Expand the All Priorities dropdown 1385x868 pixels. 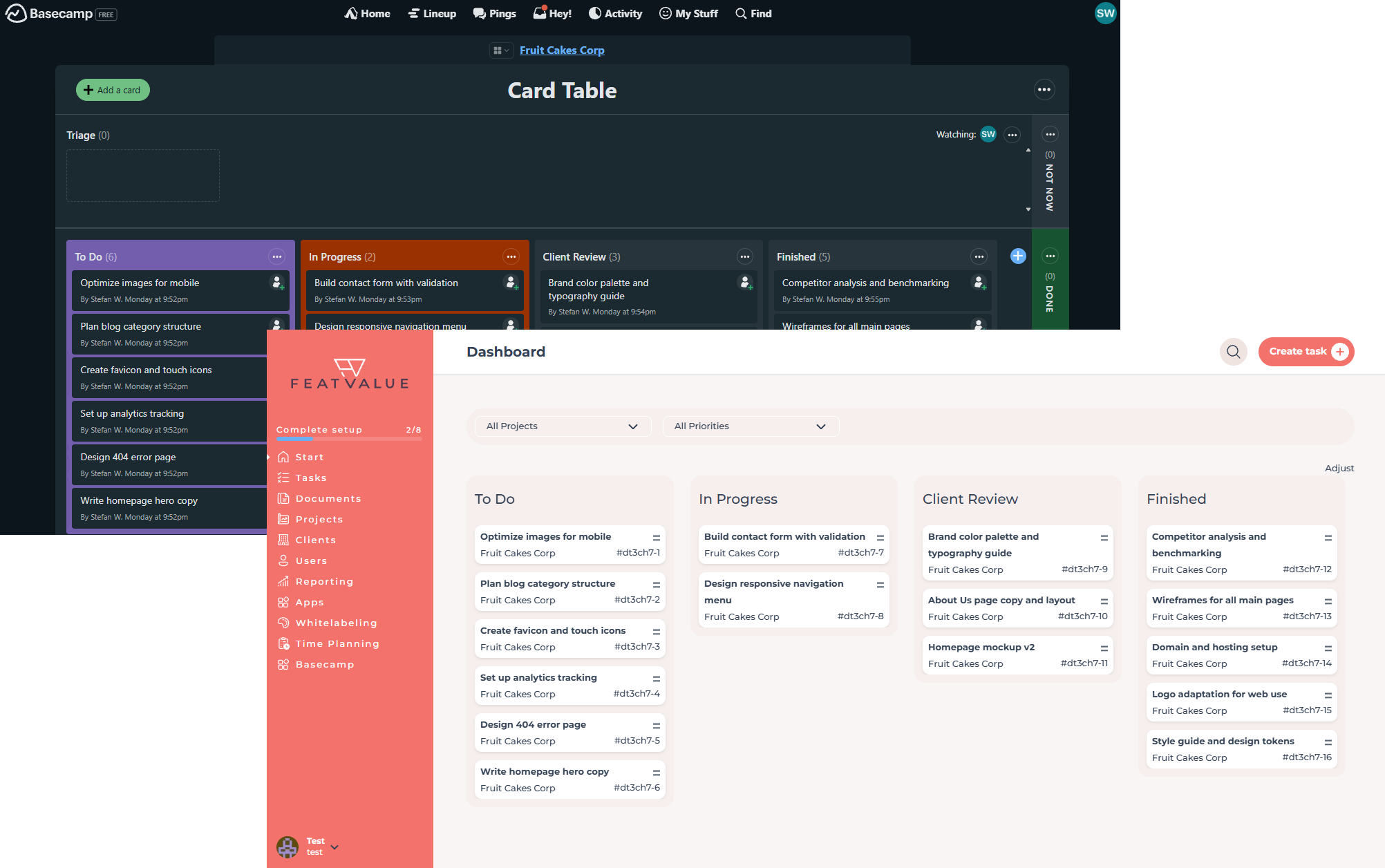pos(751,426)
